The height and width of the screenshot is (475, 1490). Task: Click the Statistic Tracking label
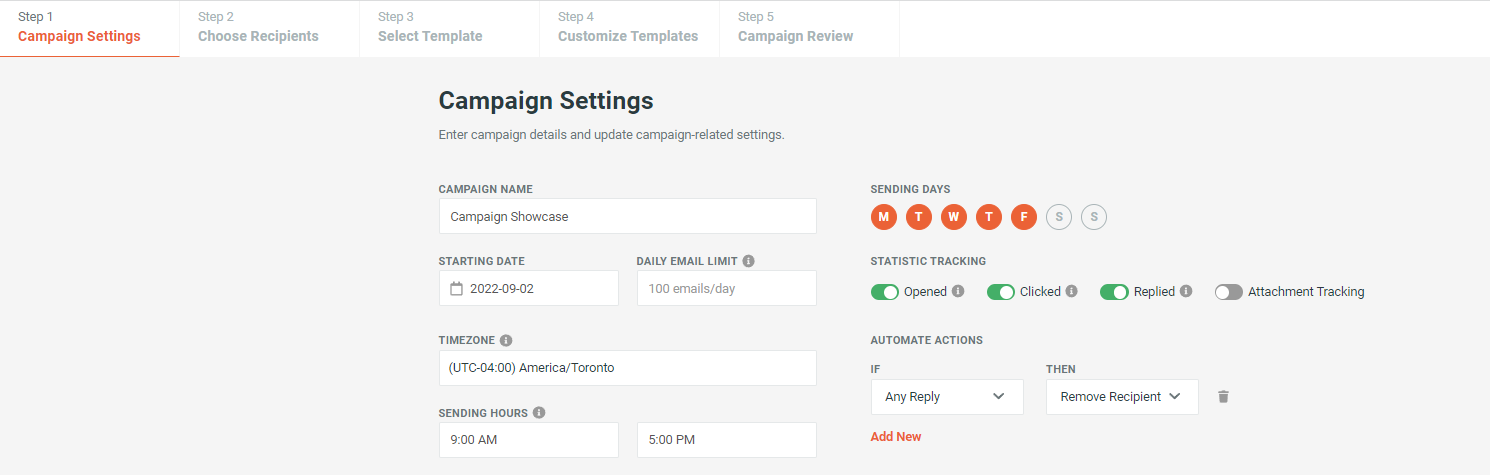[x=928, y=261]
